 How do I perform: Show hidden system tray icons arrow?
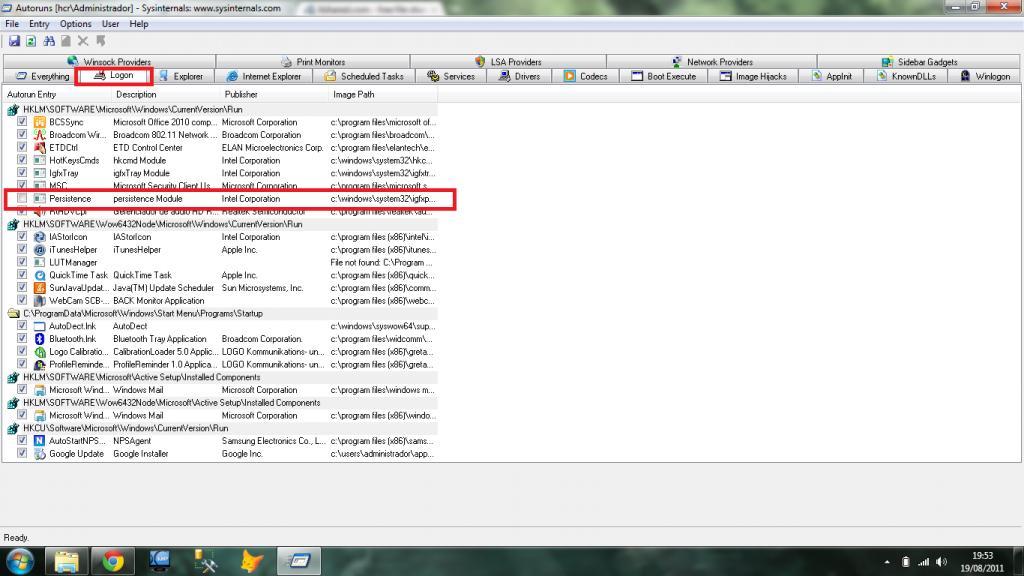[x=887, y=562]
